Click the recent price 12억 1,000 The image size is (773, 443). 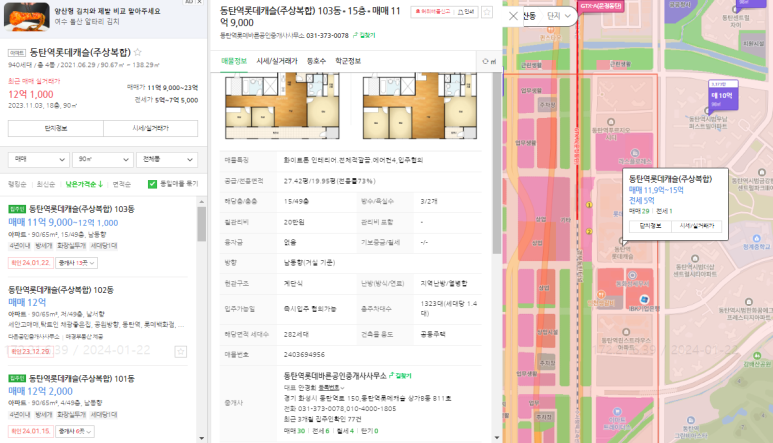click(31, 94)
